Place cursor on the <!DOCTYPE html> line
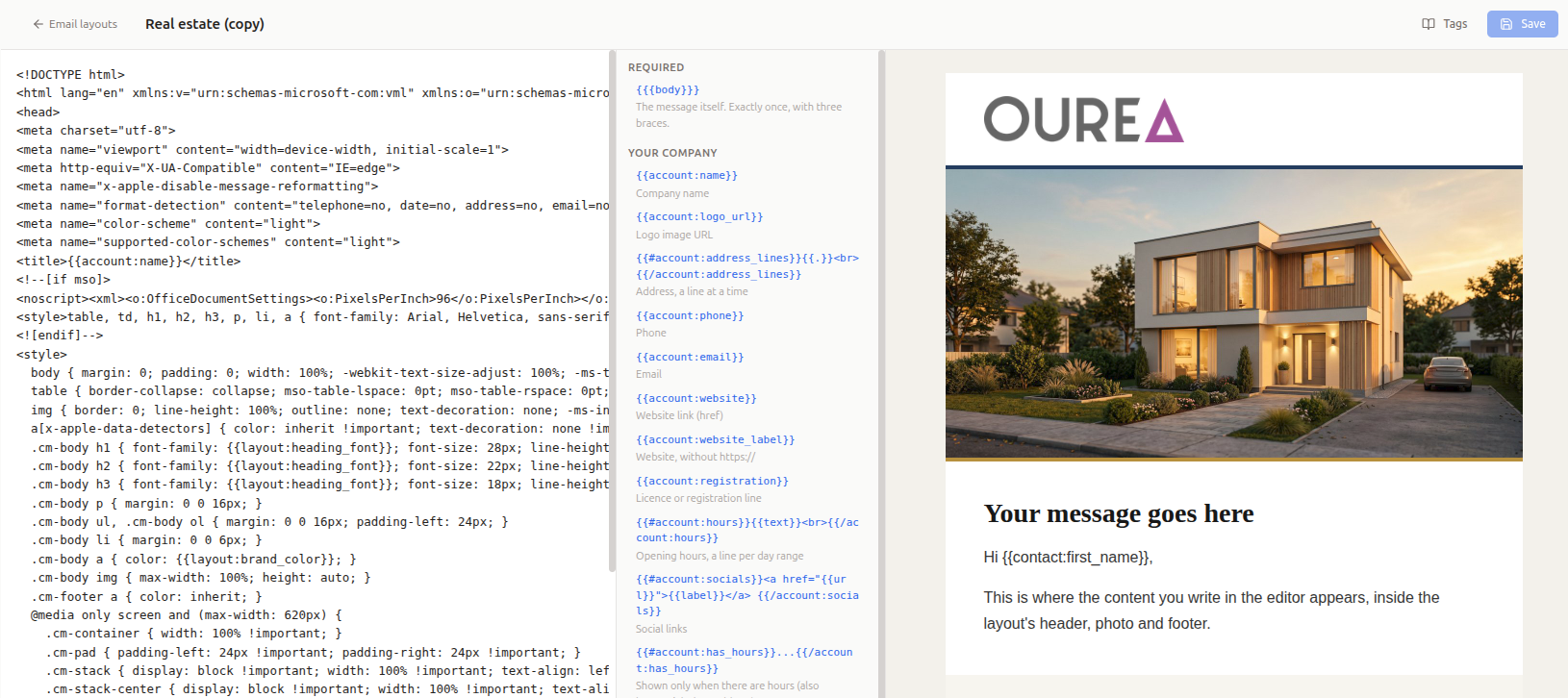 pyautogui.click(x=71, y=75)
